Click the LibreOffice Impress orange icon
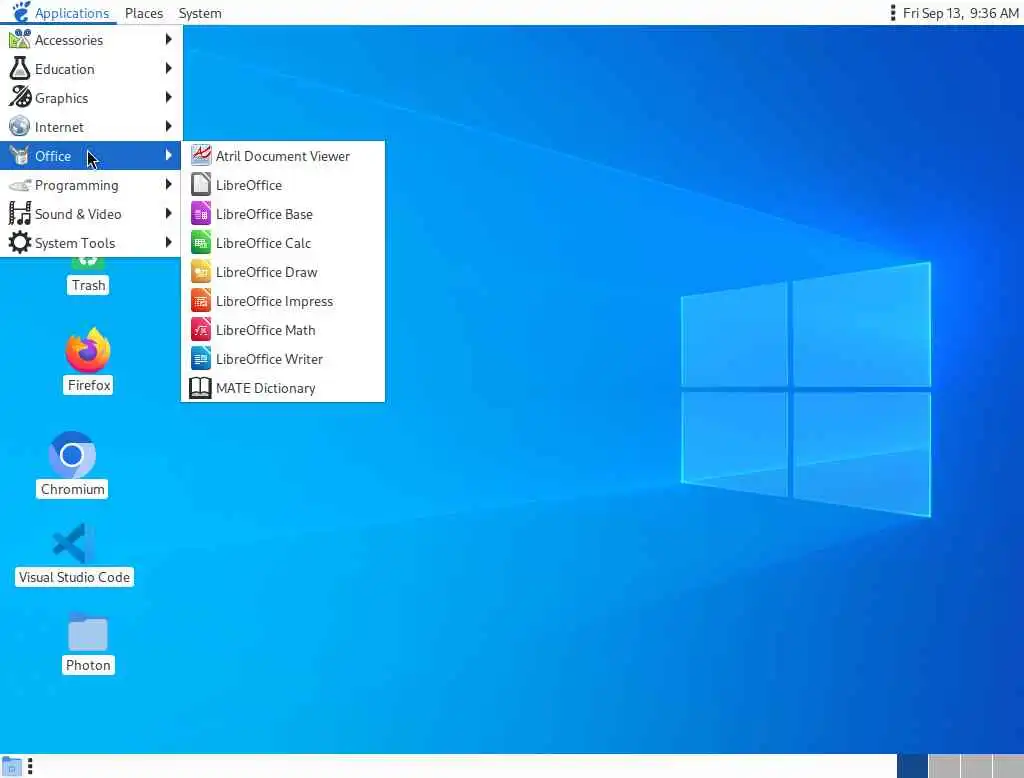The image size is (1024, 778). pos(200,301)
